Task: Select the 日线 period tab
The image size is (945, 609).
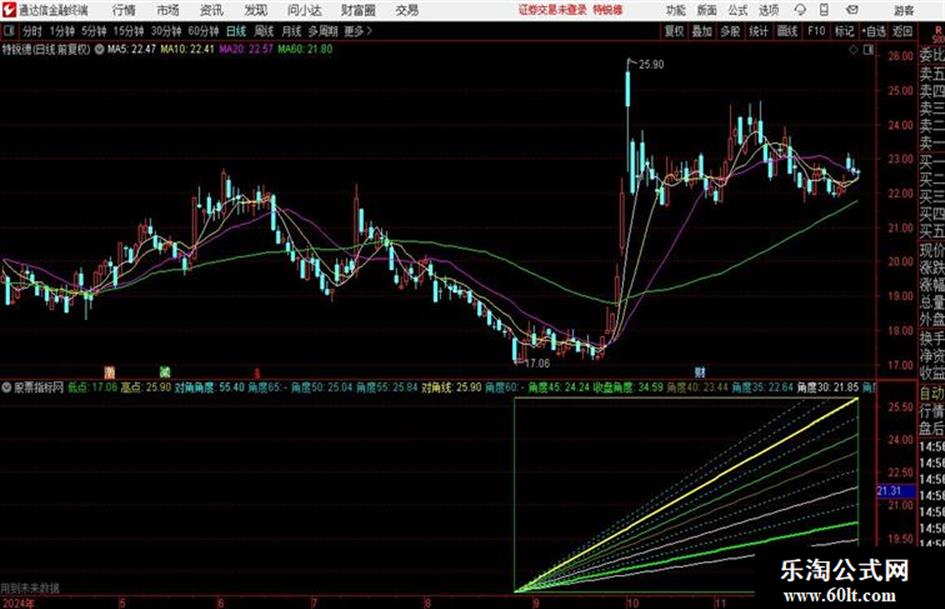Action: [236, 31]
